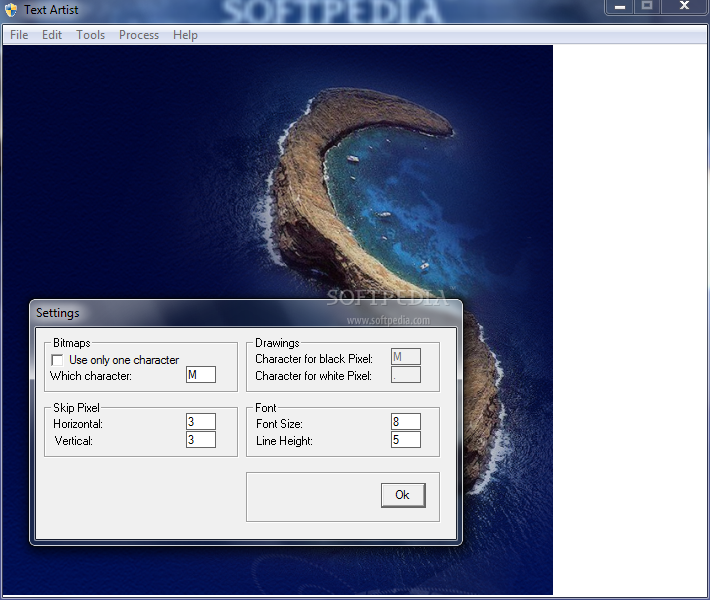Close the Text Artist window
Image resolution: width=710 pixels, height=600 pixels.
pos(684,6)
